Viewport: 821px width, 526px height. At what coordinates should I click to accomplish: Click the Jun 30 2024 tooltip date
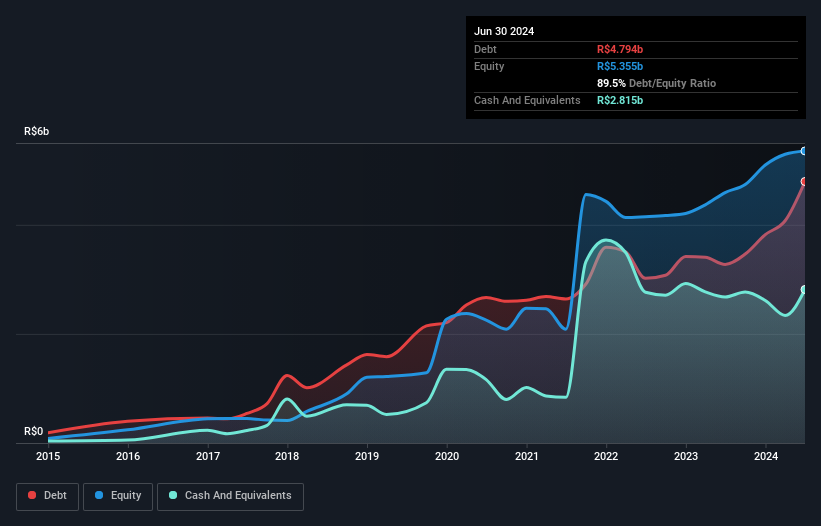click(504, 31)
